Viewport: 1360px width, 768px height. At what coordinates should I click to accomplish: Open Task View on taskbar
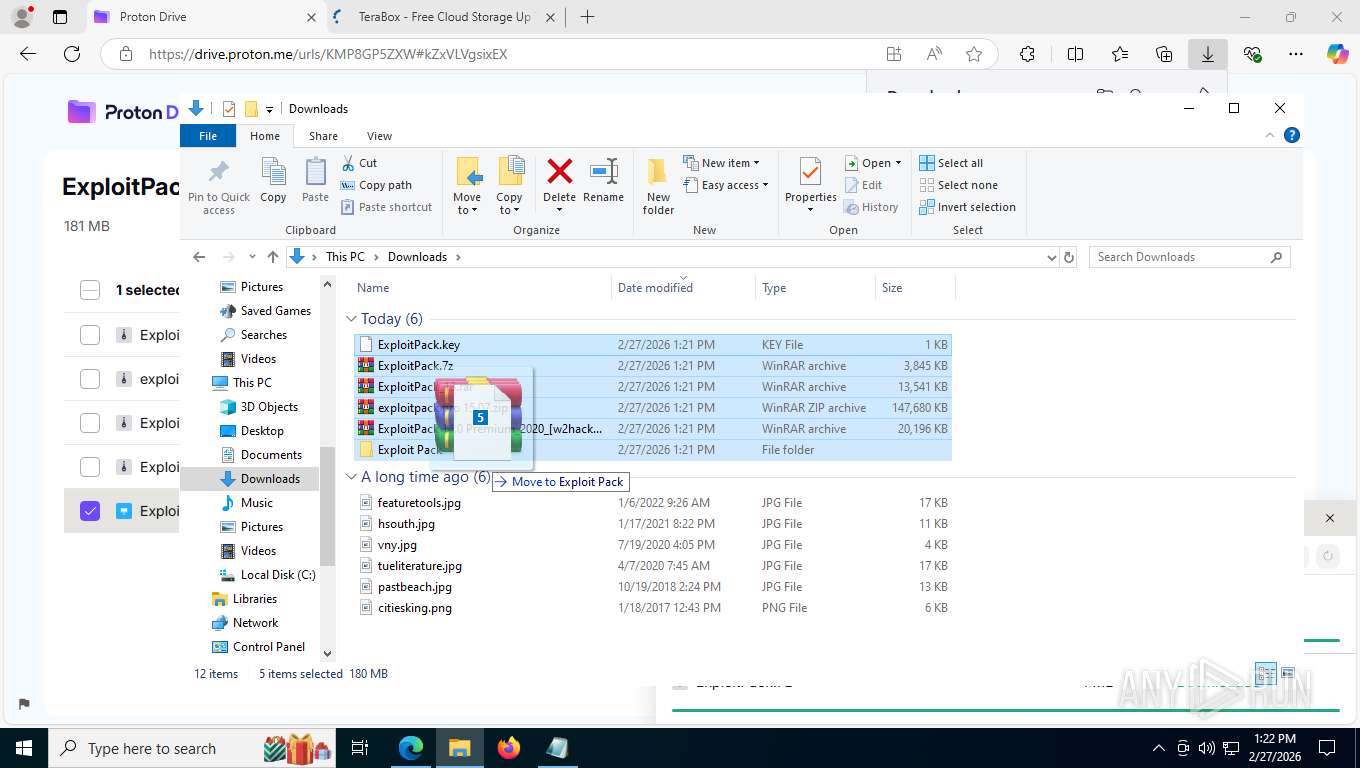(360, 748)
